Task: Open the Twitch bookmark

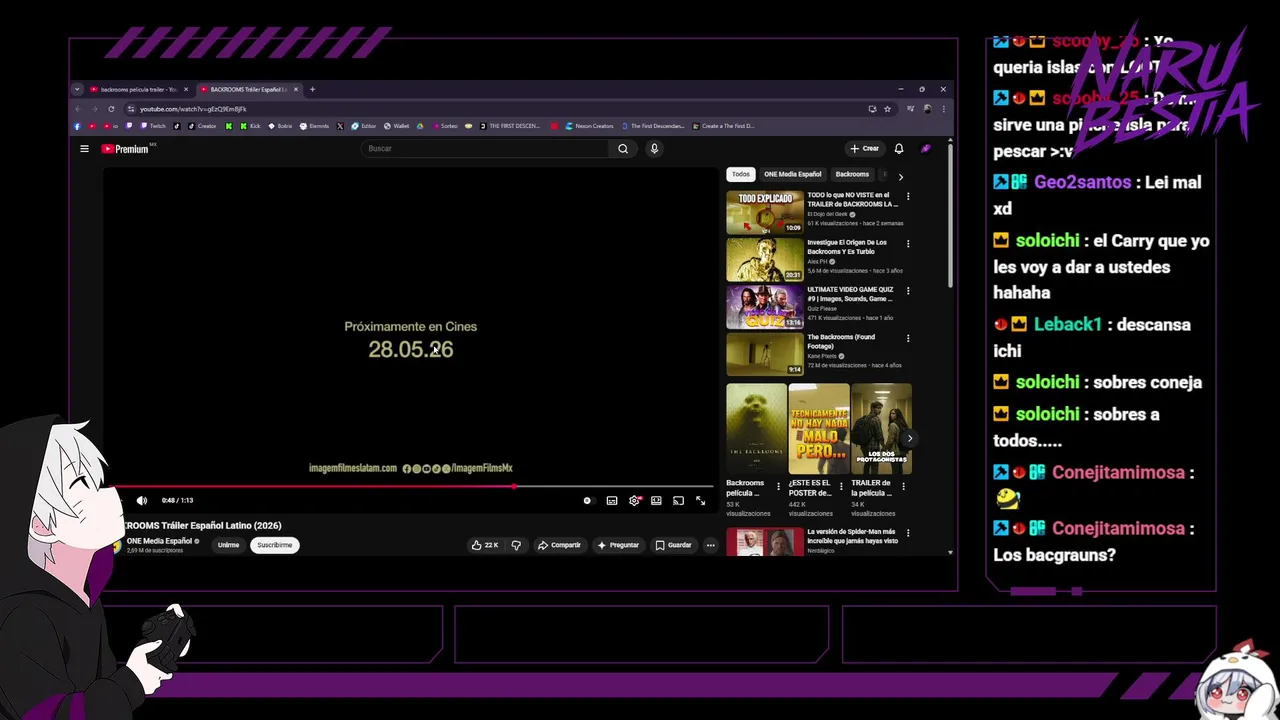Action: pos(153,126)
